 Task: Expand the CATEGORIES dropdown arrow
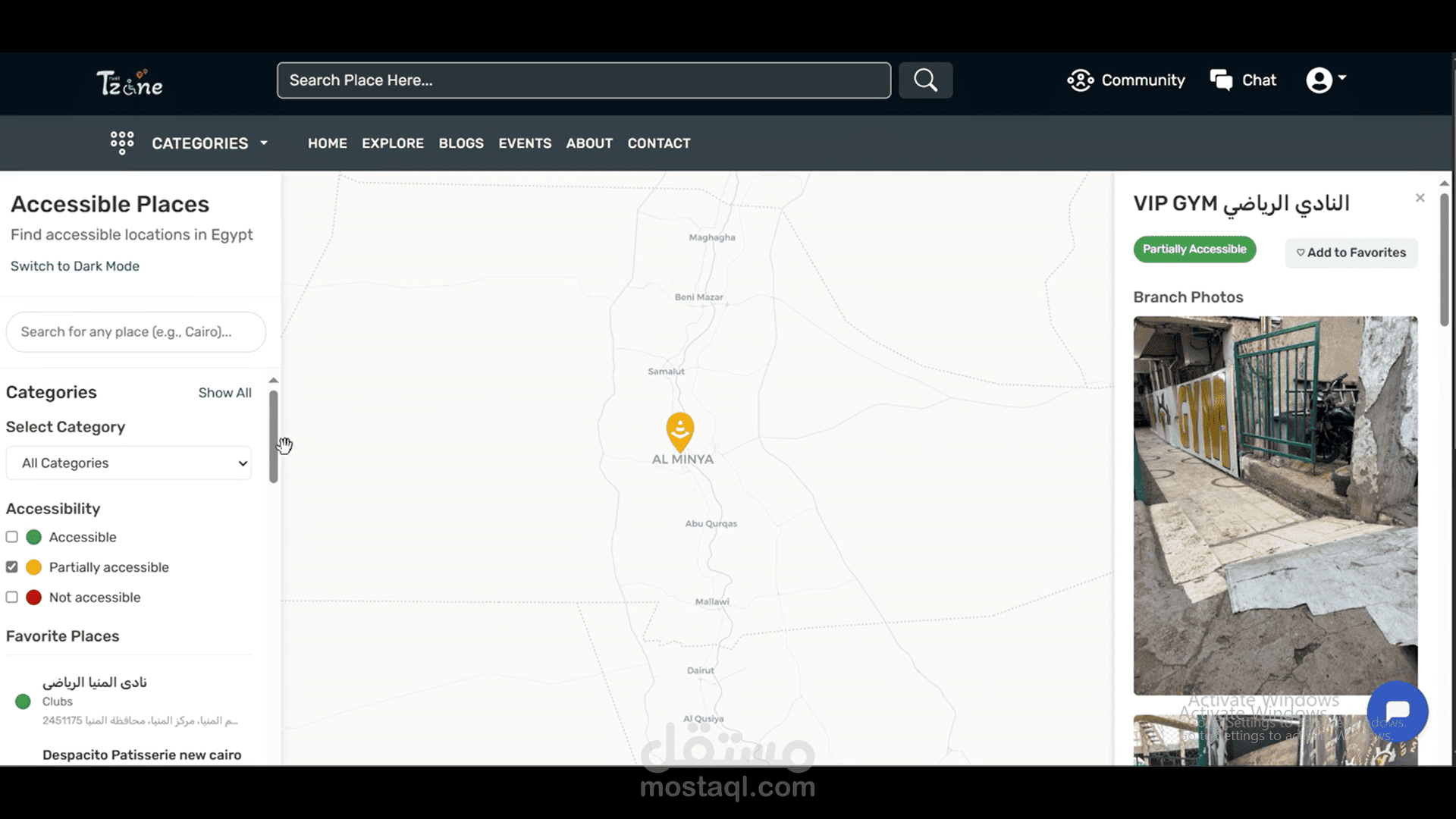pyautogui.click(x=264, y=143)
